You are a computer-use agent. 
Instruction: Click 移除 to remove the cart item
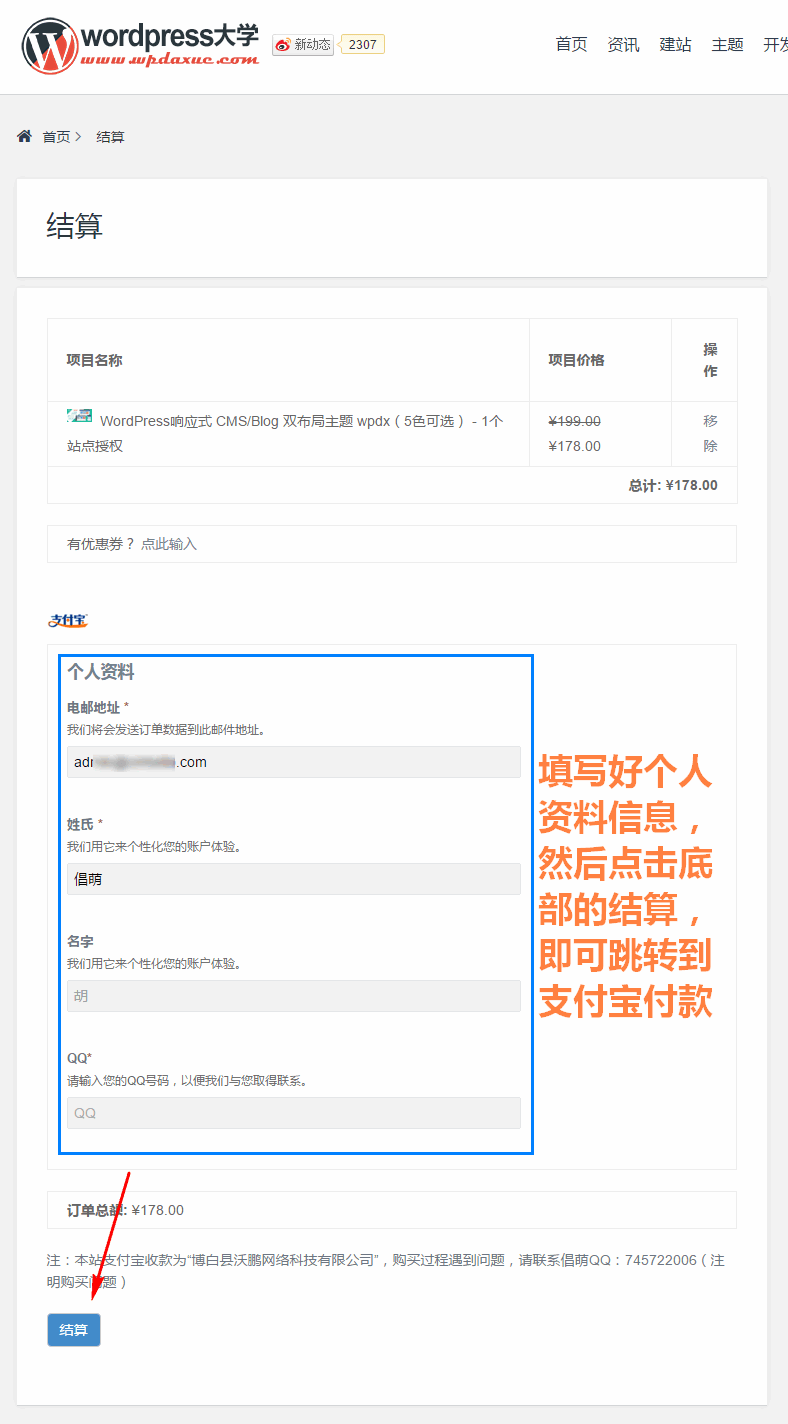point(710,433)
